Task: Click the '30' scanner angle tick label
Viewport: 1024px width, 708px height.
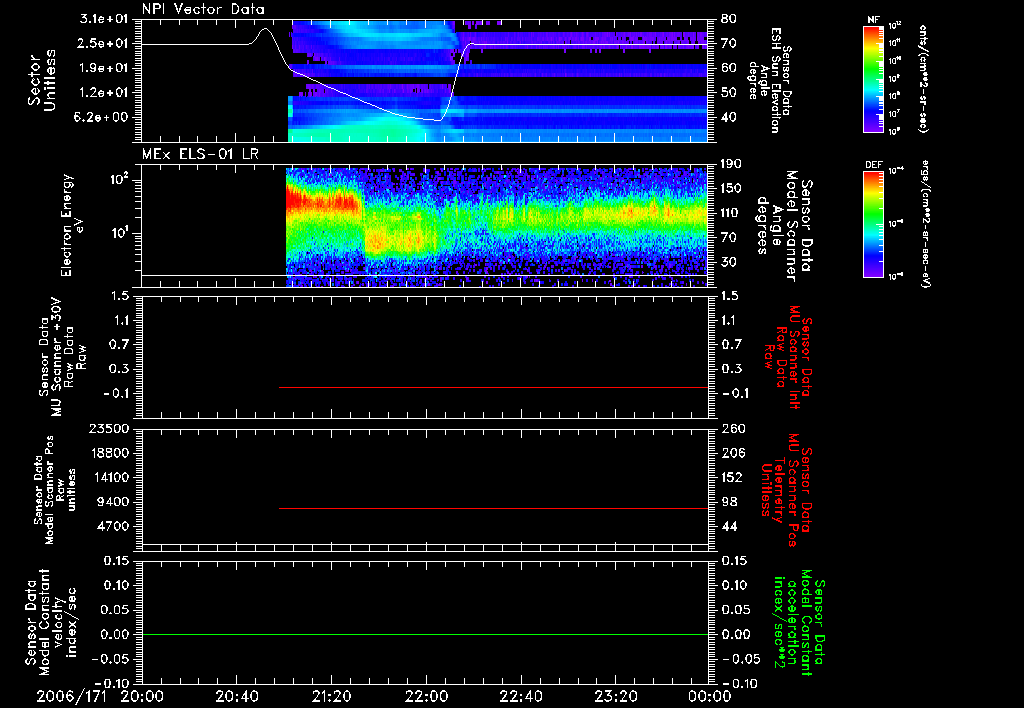Action: tap(729, 263)
